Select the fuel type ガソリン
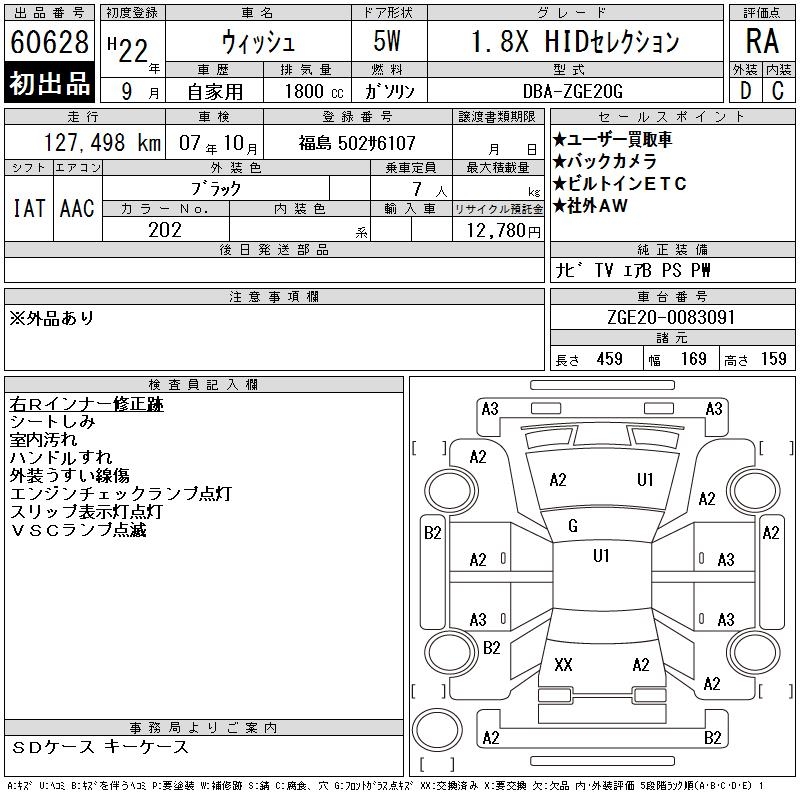800x800 pixels. (x=389, y=91)
